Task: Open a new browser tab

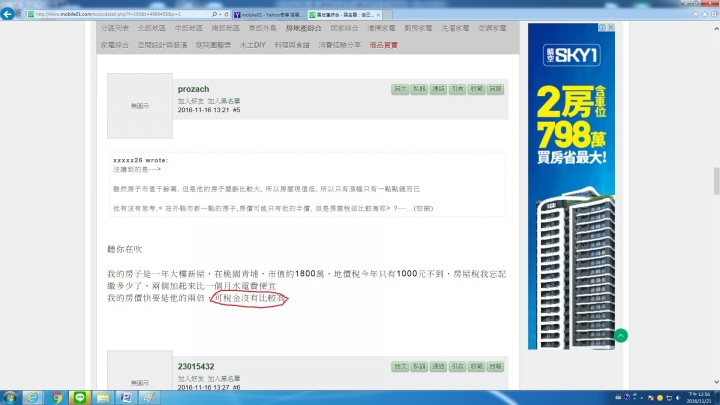Action: [388, 15]
